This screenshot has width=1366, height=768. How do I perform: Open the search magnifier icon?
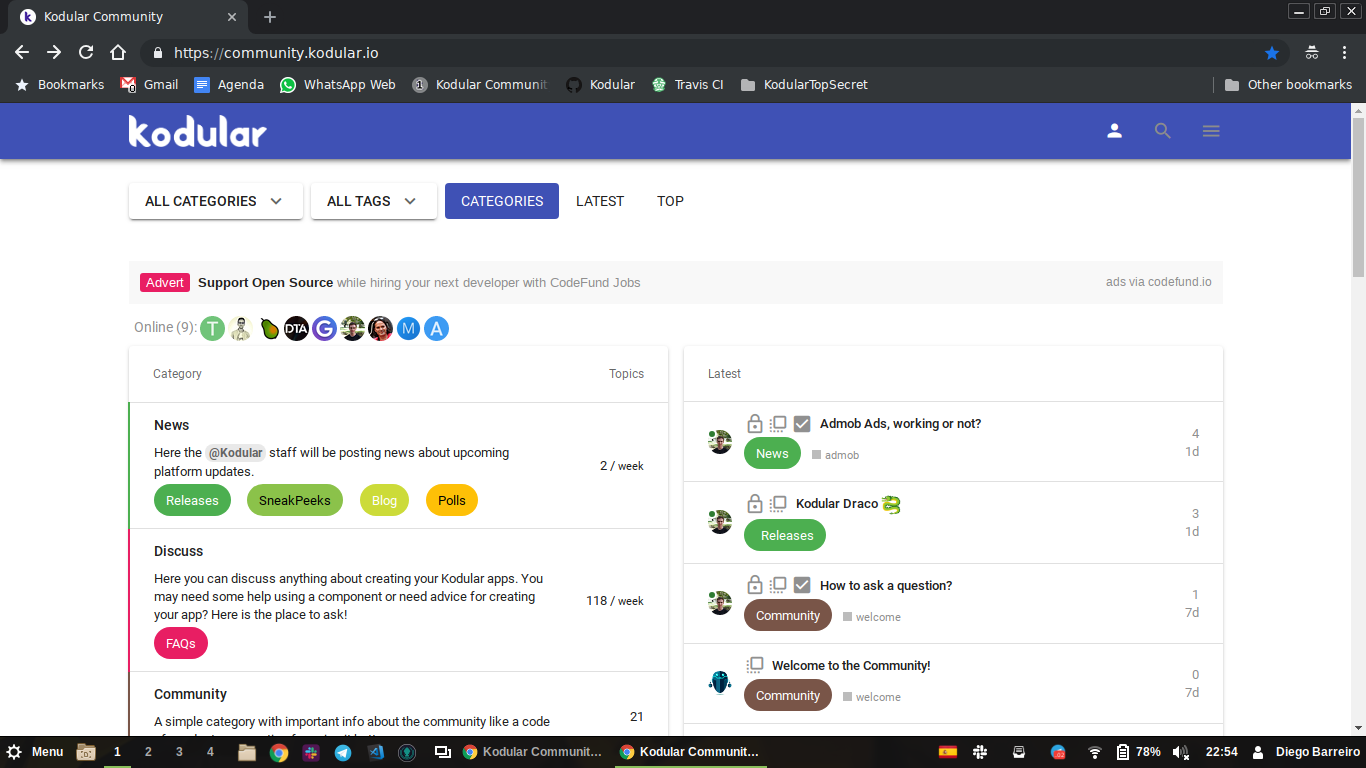(1162, 131)
